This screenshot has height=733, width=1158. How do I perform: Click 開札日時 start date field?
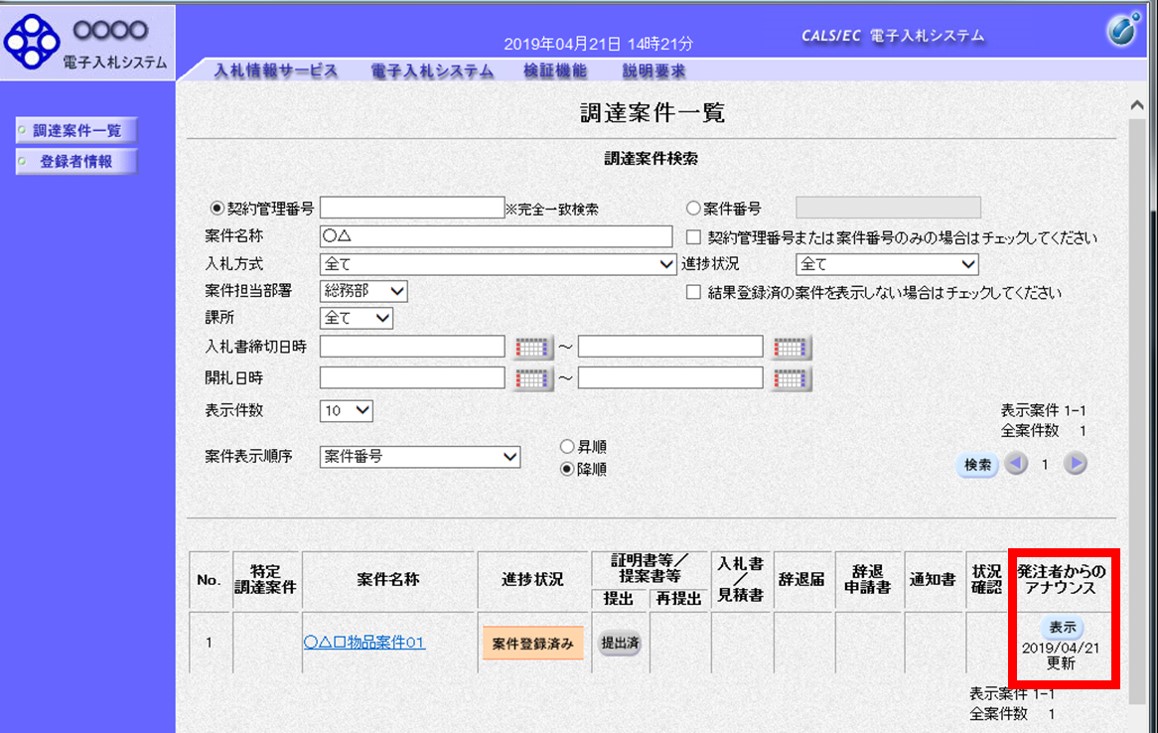pos(412,378)
